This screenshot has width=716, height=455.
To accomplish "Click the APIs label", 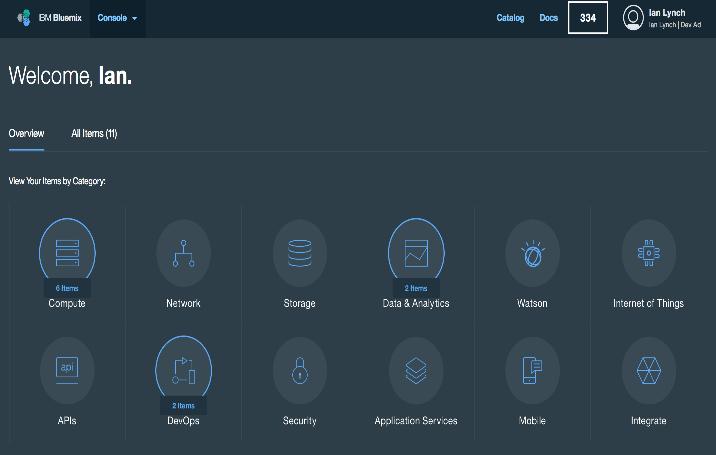I will [67, 421].
